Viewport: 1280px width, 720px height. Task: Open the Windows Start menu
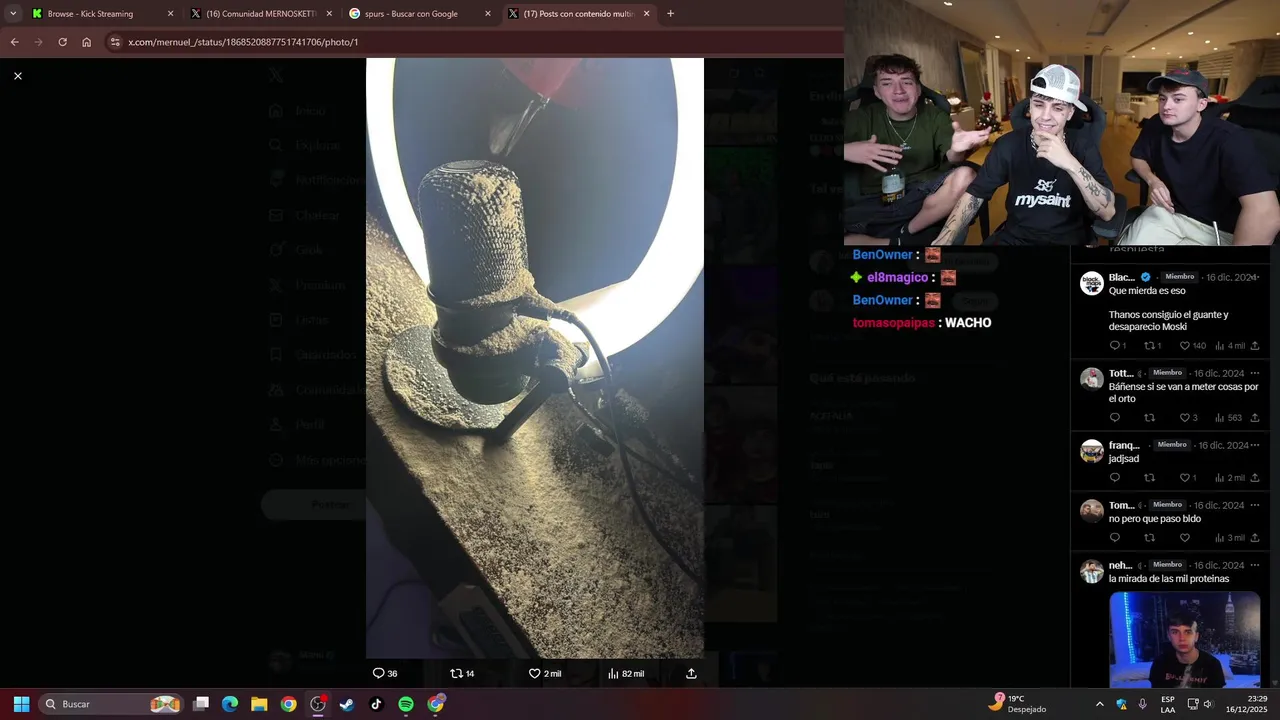tap(21, 704)
